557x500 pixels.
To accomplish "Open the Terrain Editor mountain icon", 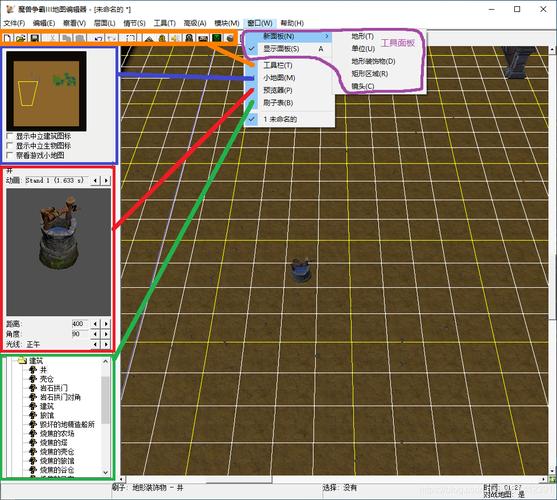I will click(x=149, y=38).
